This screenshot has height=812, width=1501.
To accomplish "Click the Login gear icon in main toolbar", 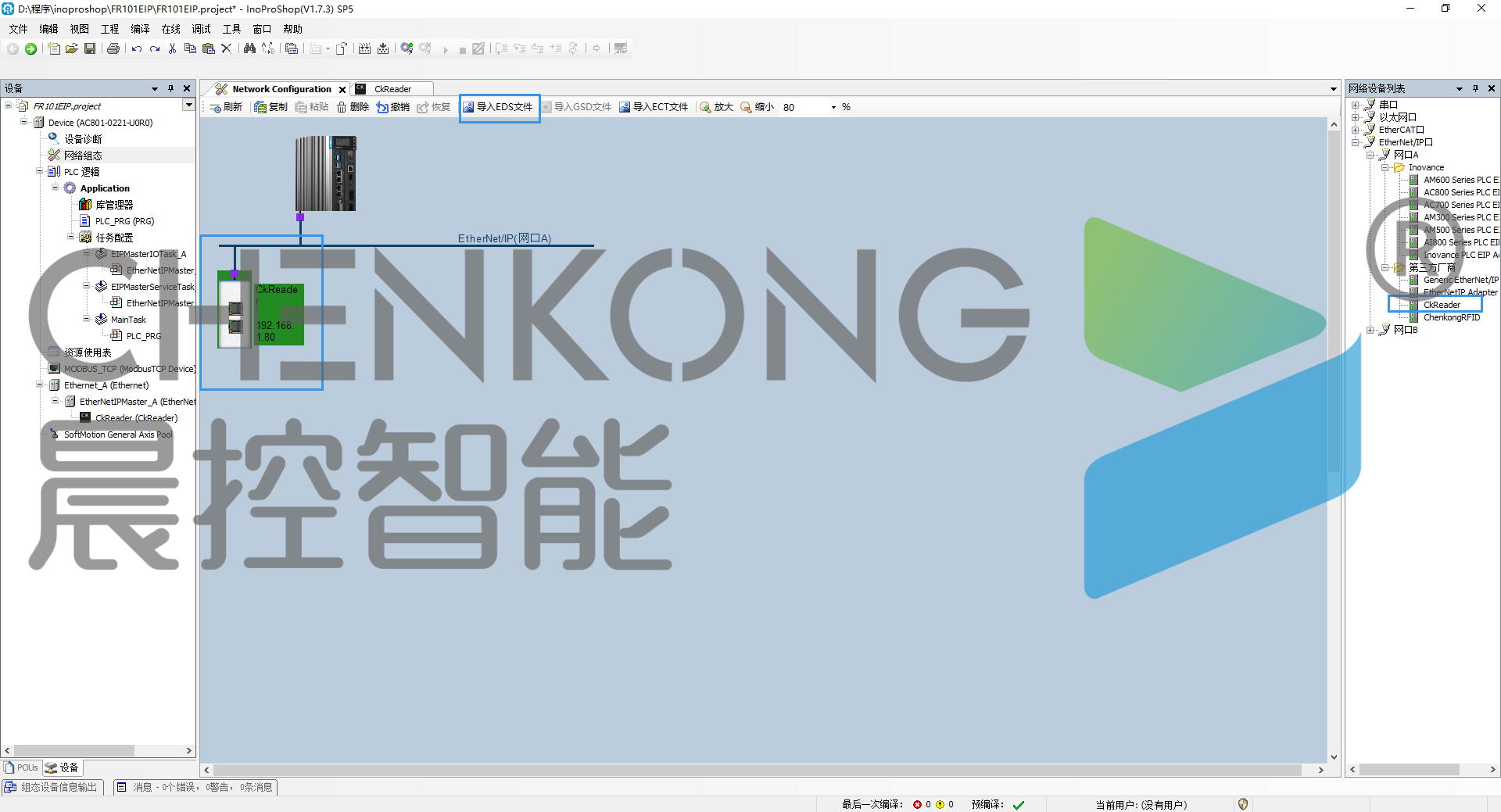I will pyautogui.click(x=407, y=48).
